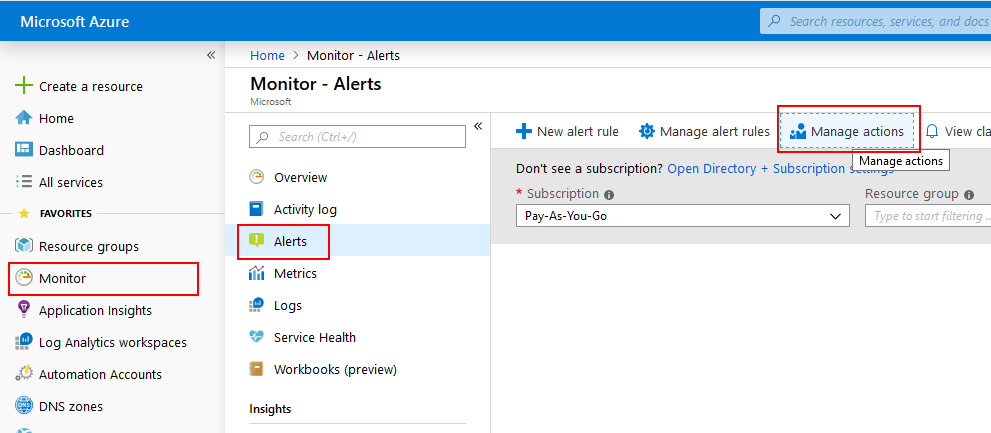
Task: Click Open Directory + Subscription settings link
Action: pos(781,169)
